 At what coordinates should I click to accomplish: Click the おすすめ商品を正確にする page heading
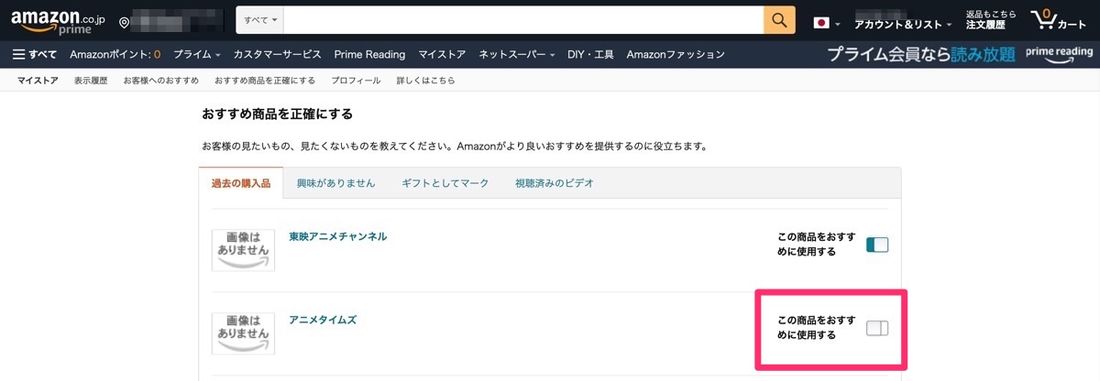[x=276, y=113]
